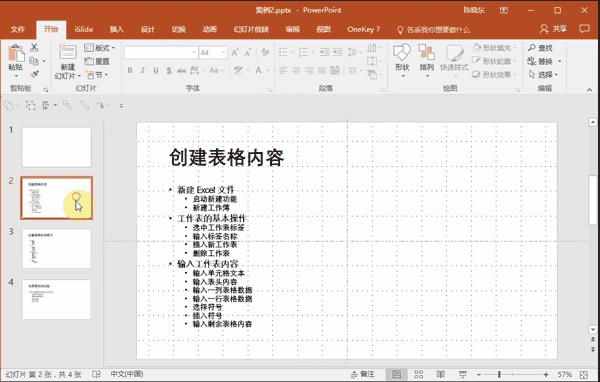
Task: Click the Increase Indent (list level) icon
Action: click(x=337, y=52)
